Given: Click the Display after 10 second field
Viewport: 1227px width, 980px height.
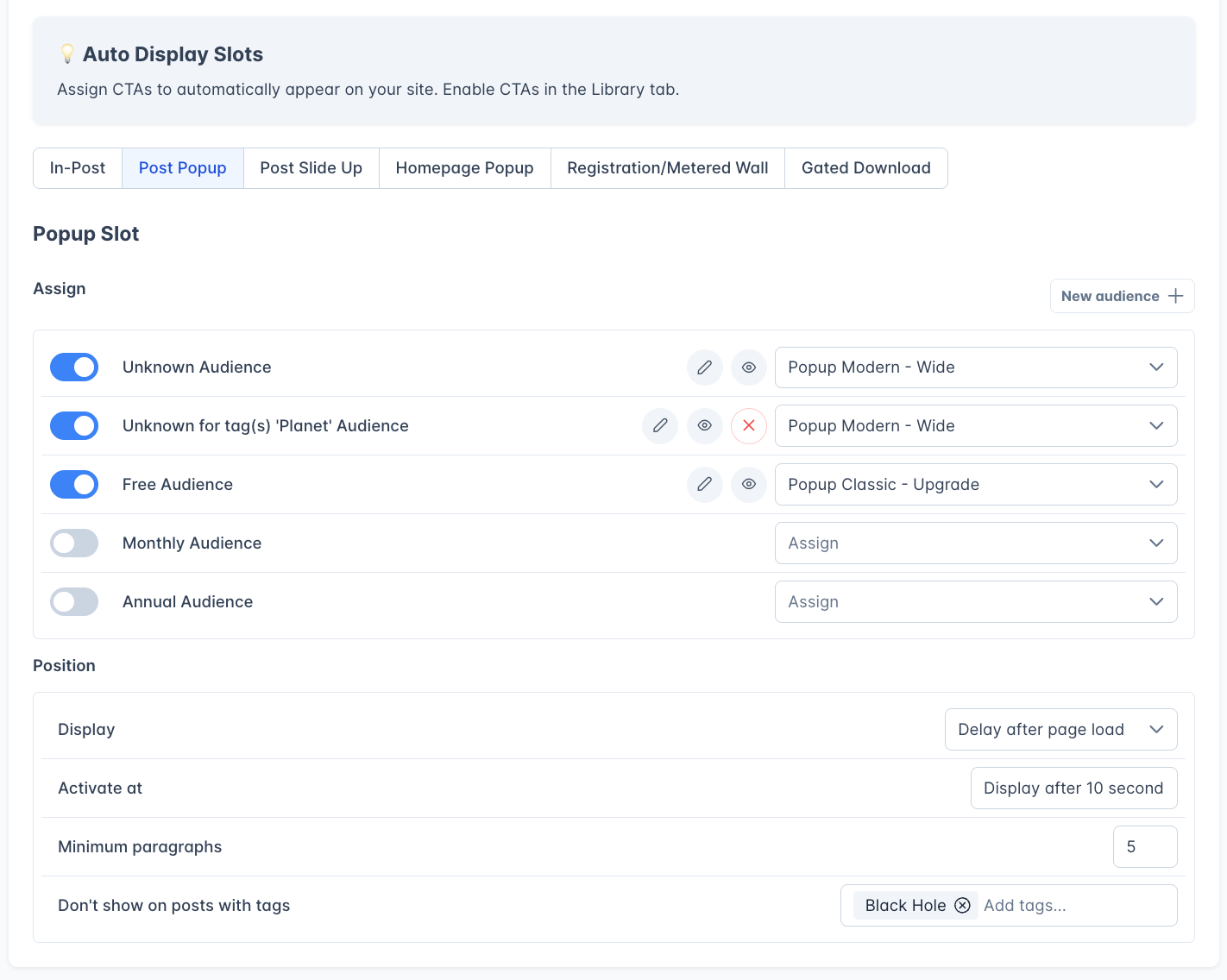Looking at the screenshot, I should pyautogui.click(x=1074, y=788).
